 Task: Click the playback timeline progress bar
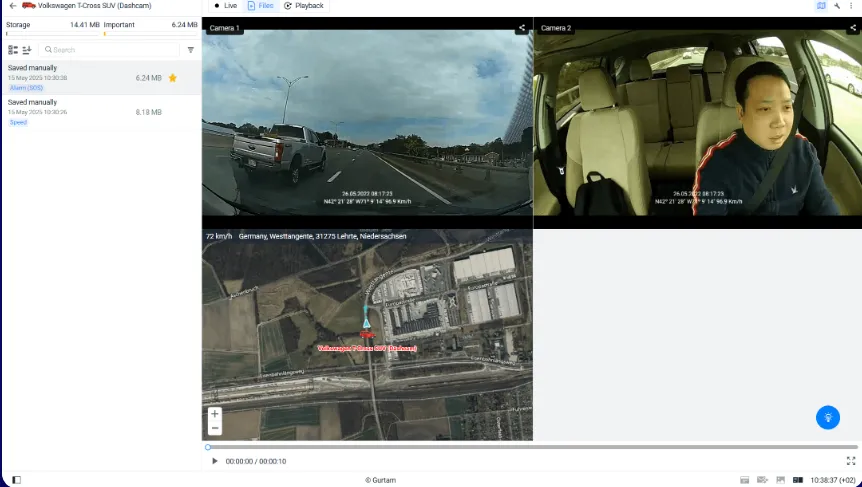click(532, 447)
